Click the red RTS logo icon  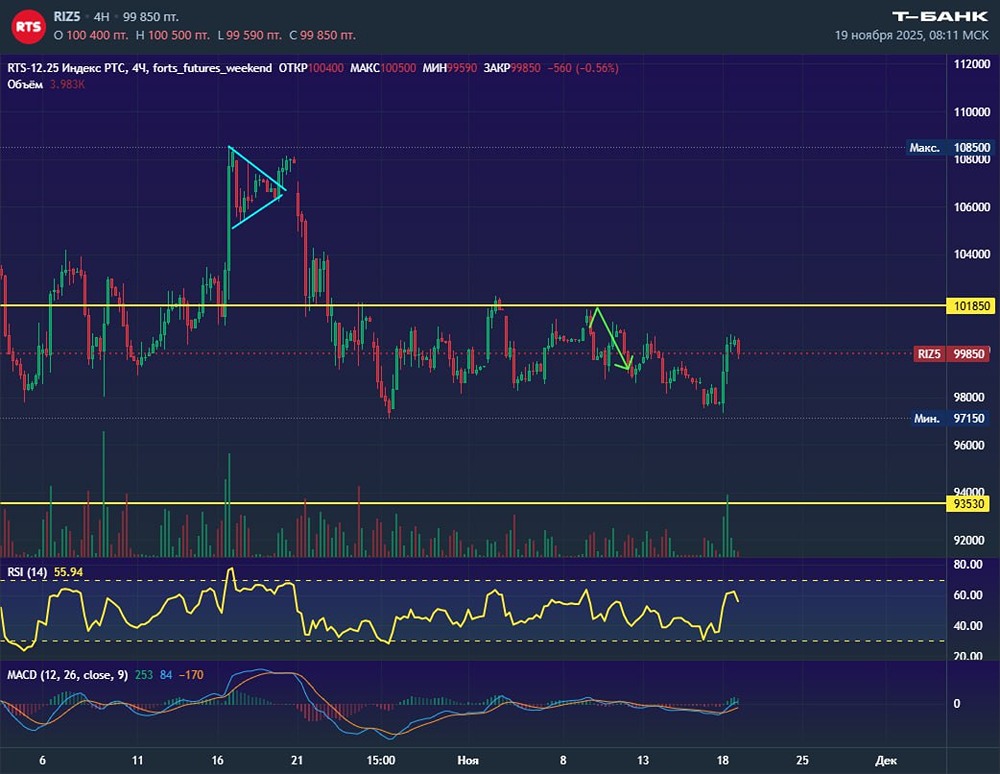point(28,27)
